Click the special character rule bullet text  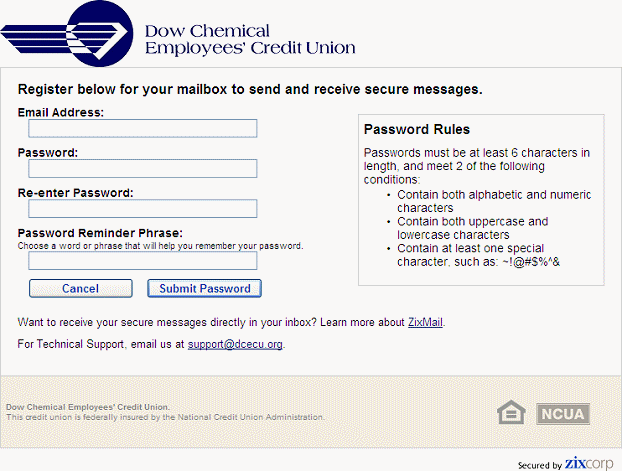tap(470, 254)
